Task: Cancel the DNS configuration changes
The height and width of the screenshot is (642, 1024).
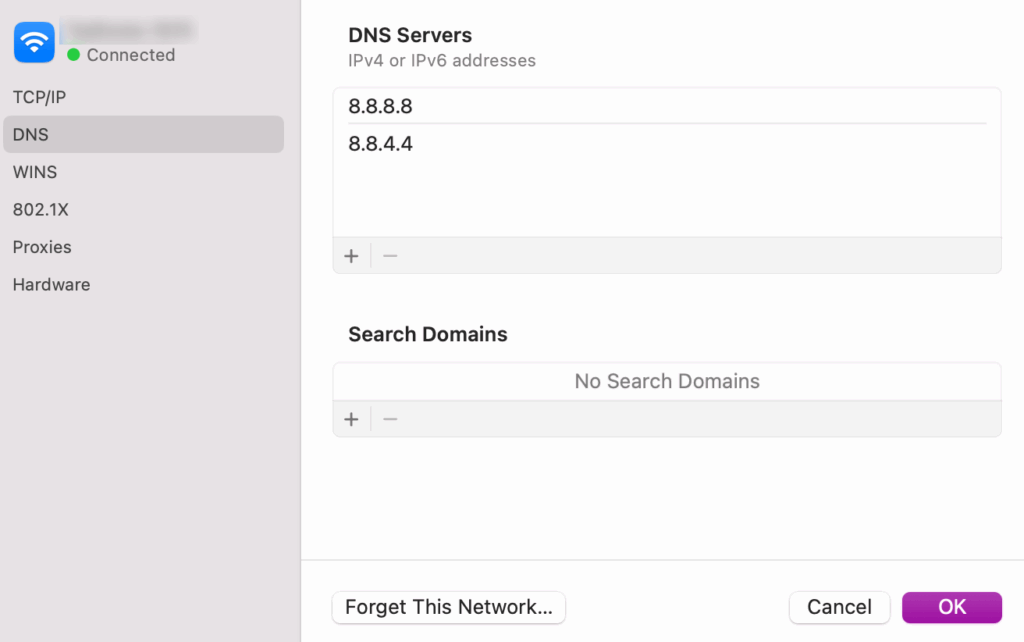Action: 839,607
